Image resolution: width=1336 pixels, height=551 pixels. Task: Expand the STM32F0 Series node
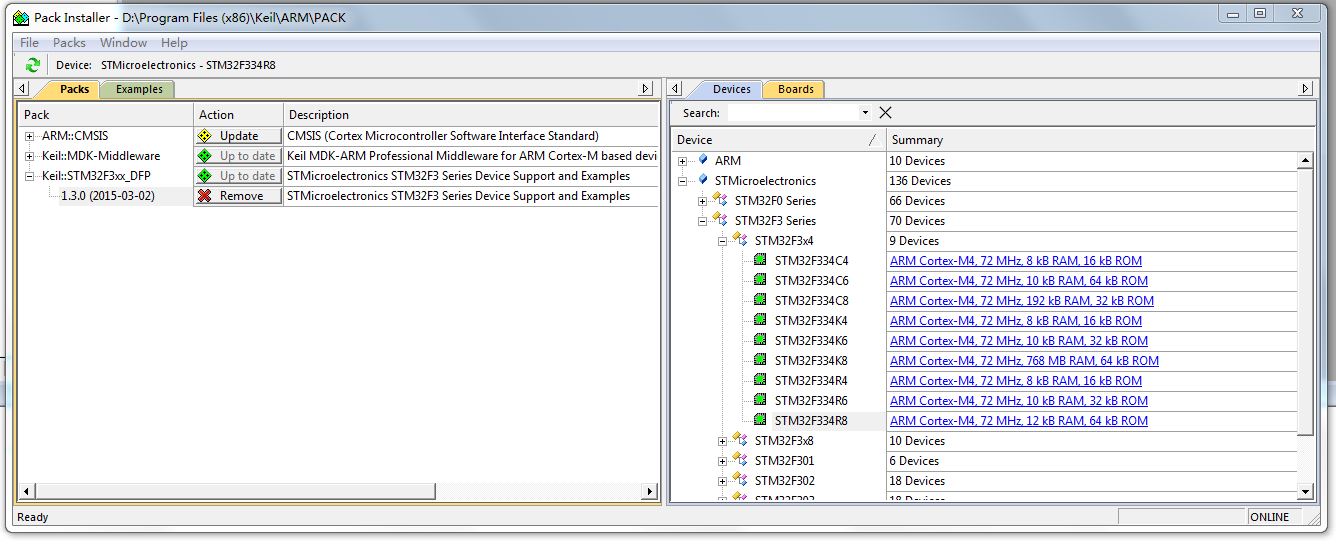tap(703, 201)
